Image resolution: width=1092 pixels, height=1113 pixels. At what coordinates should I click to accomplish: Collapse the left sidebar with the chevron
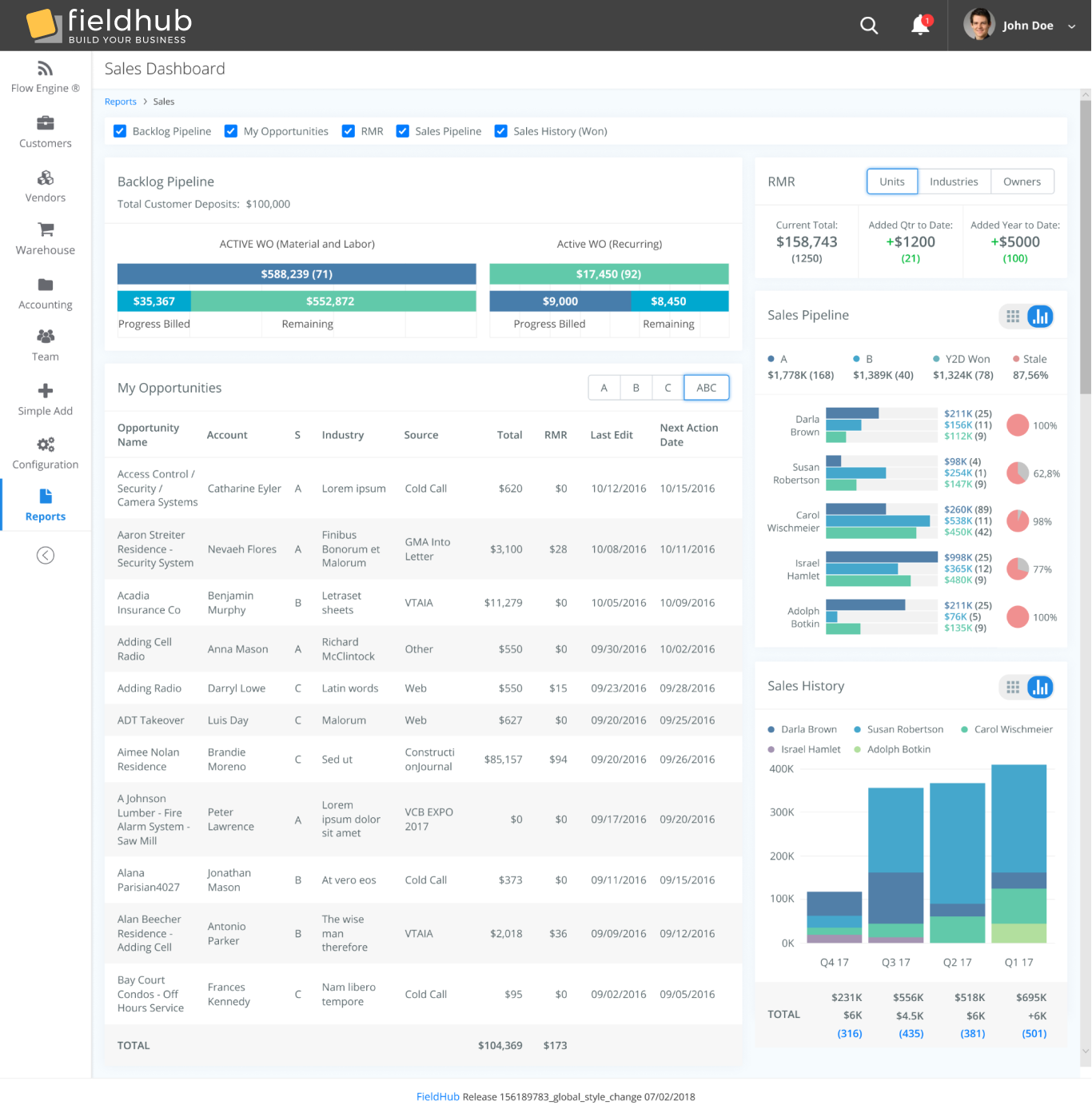pos(45,554)
